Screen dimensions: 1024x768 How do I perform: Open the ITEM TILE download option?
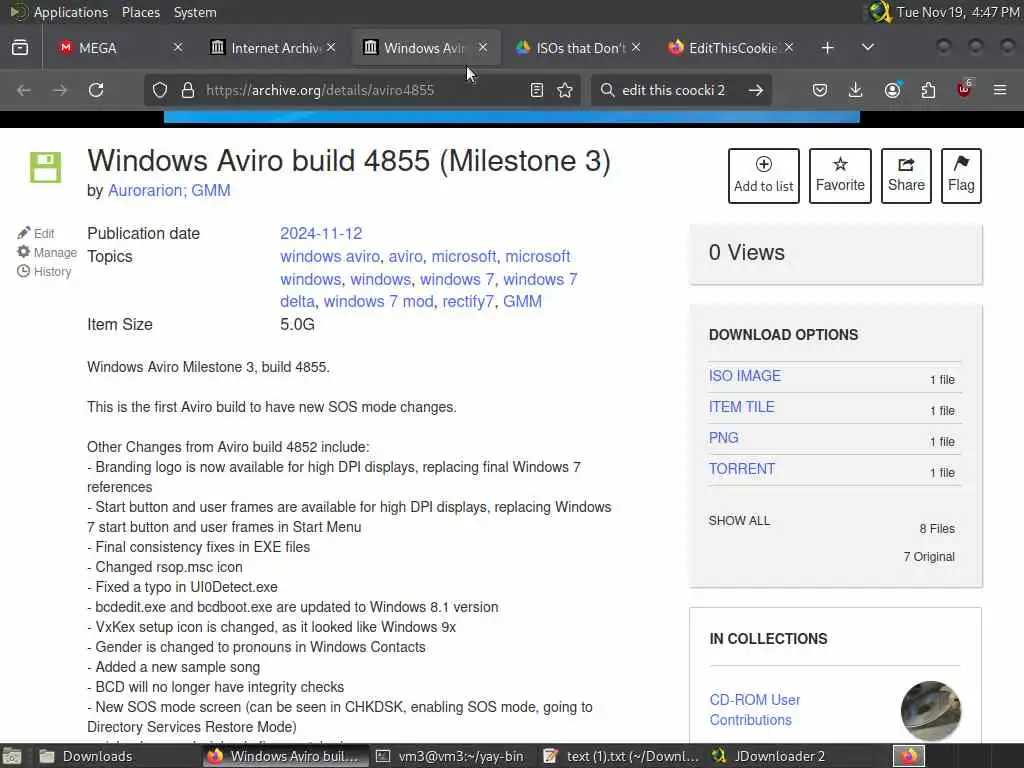(741, 407)
